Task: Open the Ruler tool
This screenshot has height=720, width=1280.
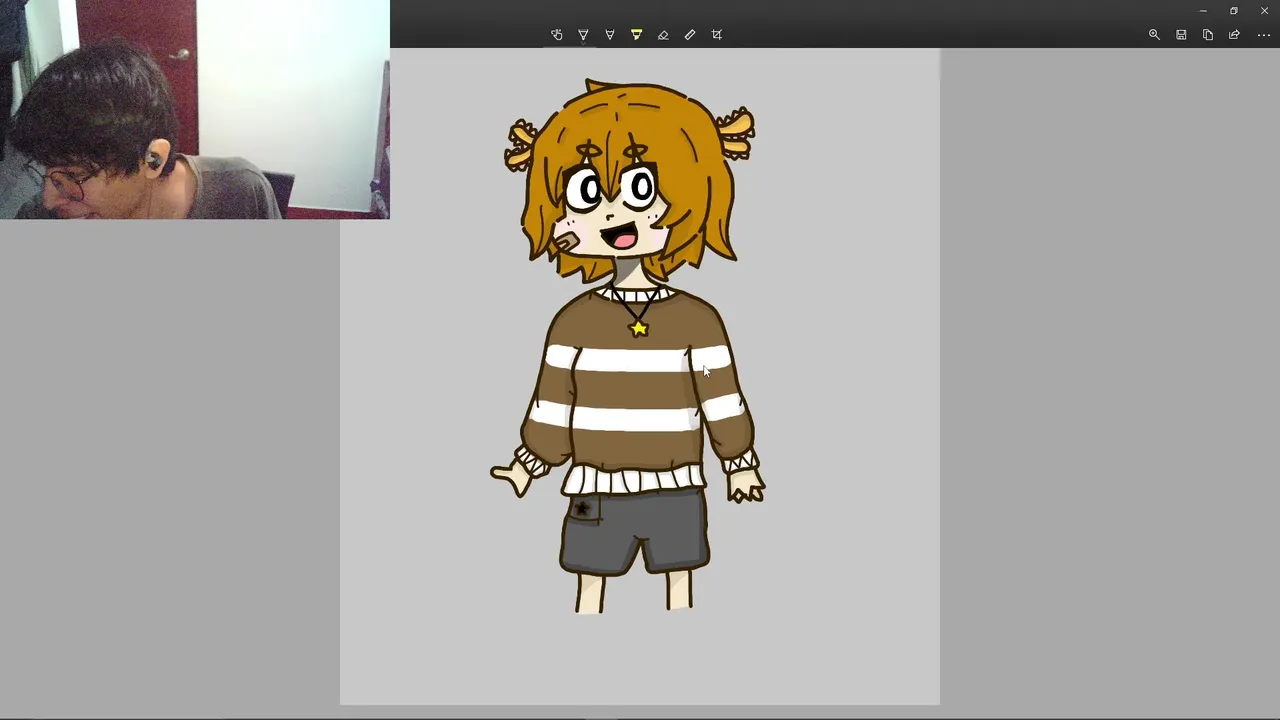Action: [690, 35]
